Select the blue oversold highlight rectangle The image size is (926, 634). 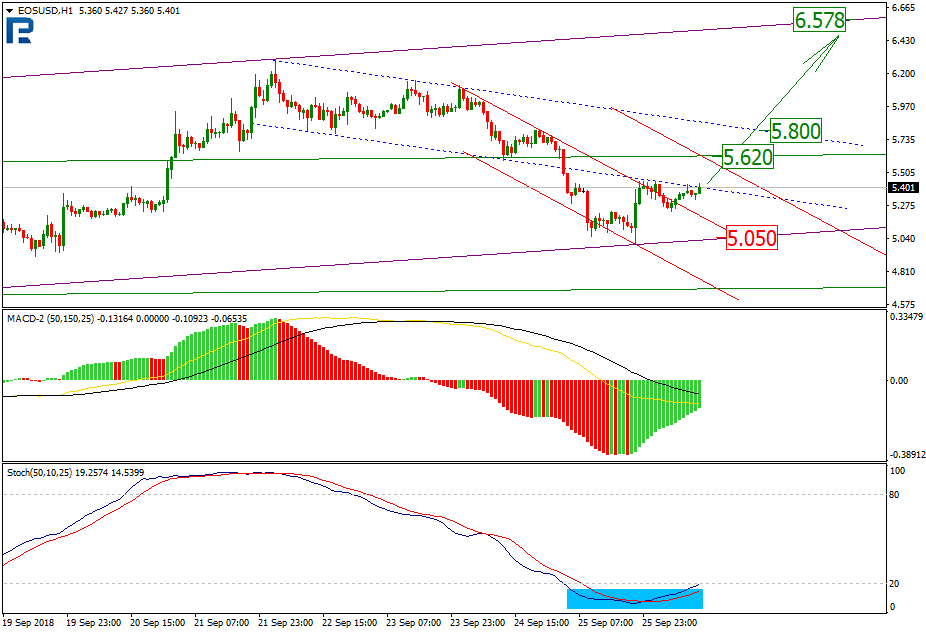click(635, 599)
